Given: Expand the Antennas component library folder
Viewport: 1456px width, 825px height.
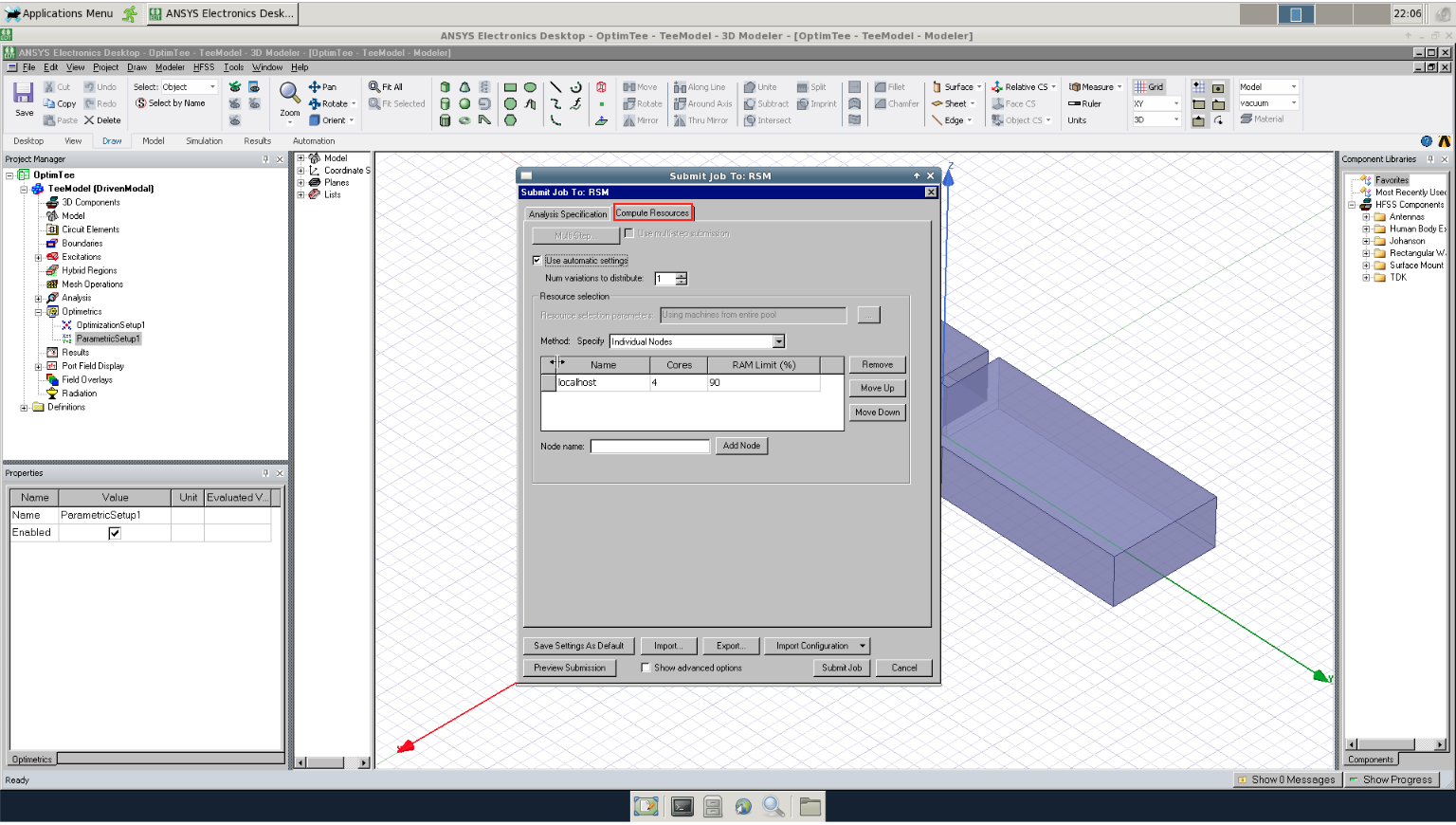Looking at the screenshot, I should (1366, 217).
